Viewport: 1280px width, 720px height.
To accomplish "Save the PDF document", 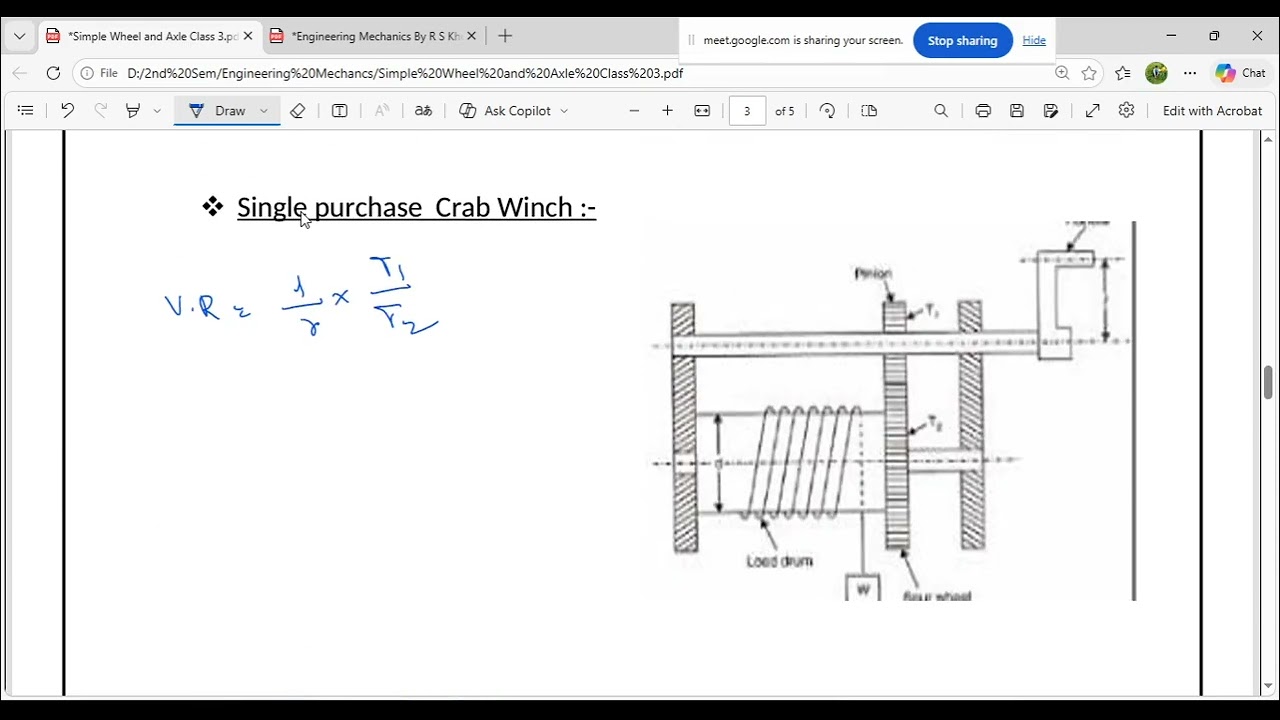I will click(1017, 111).
